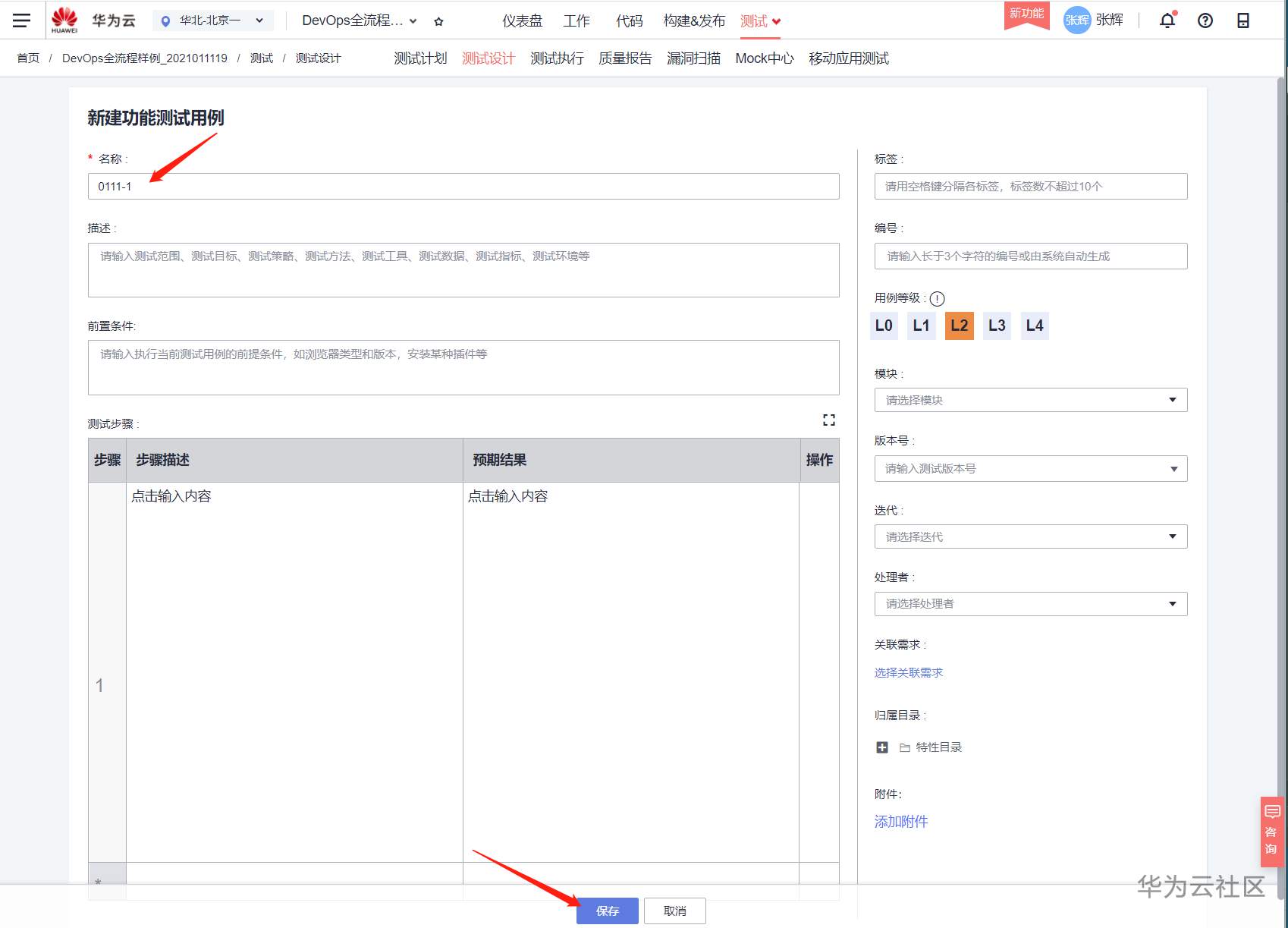
Task: Click 选择关联需求 link
Action: click(909, 673)
